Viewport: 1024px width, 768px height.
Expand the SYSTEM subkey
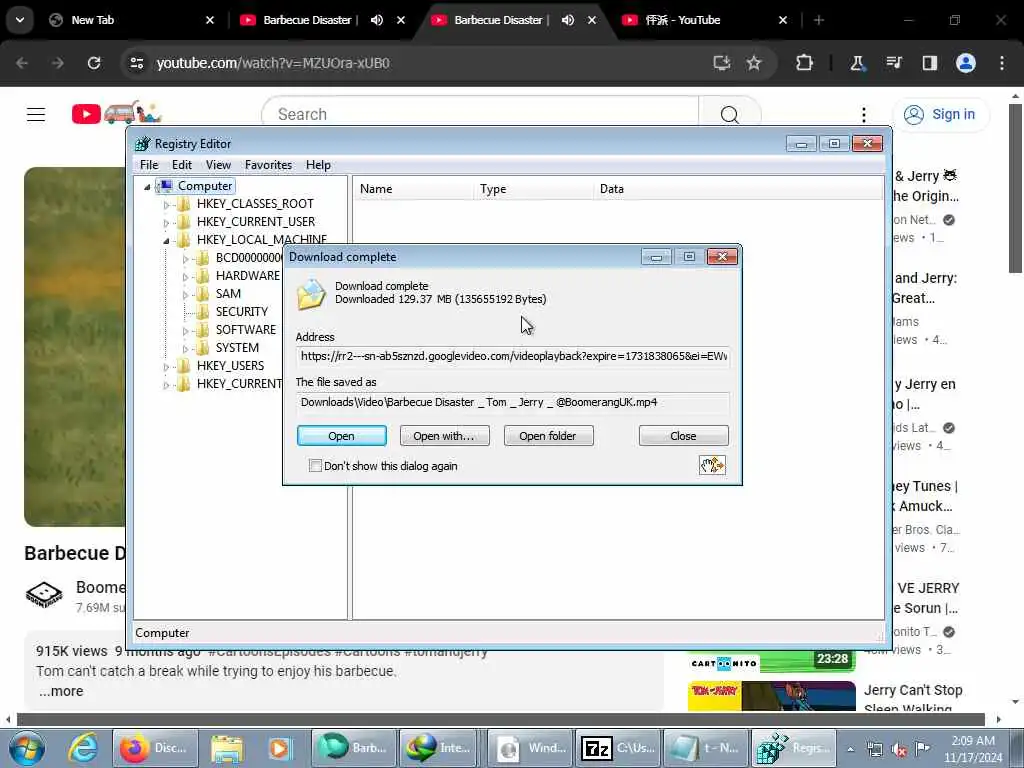pos(185,349)
